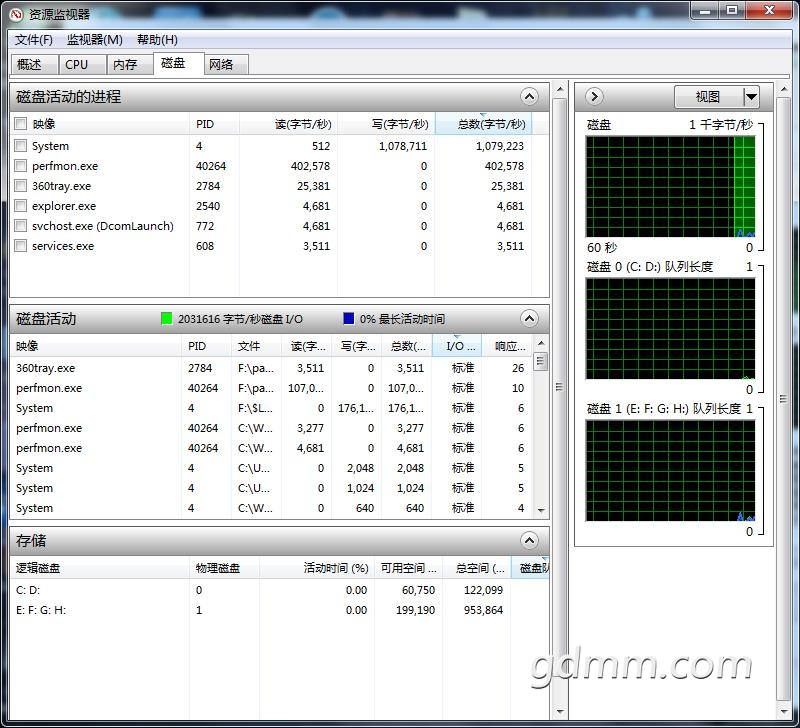Click the green disk I/O legend swatch
This screenshot has width=800, height=728.
pos(167,319)
